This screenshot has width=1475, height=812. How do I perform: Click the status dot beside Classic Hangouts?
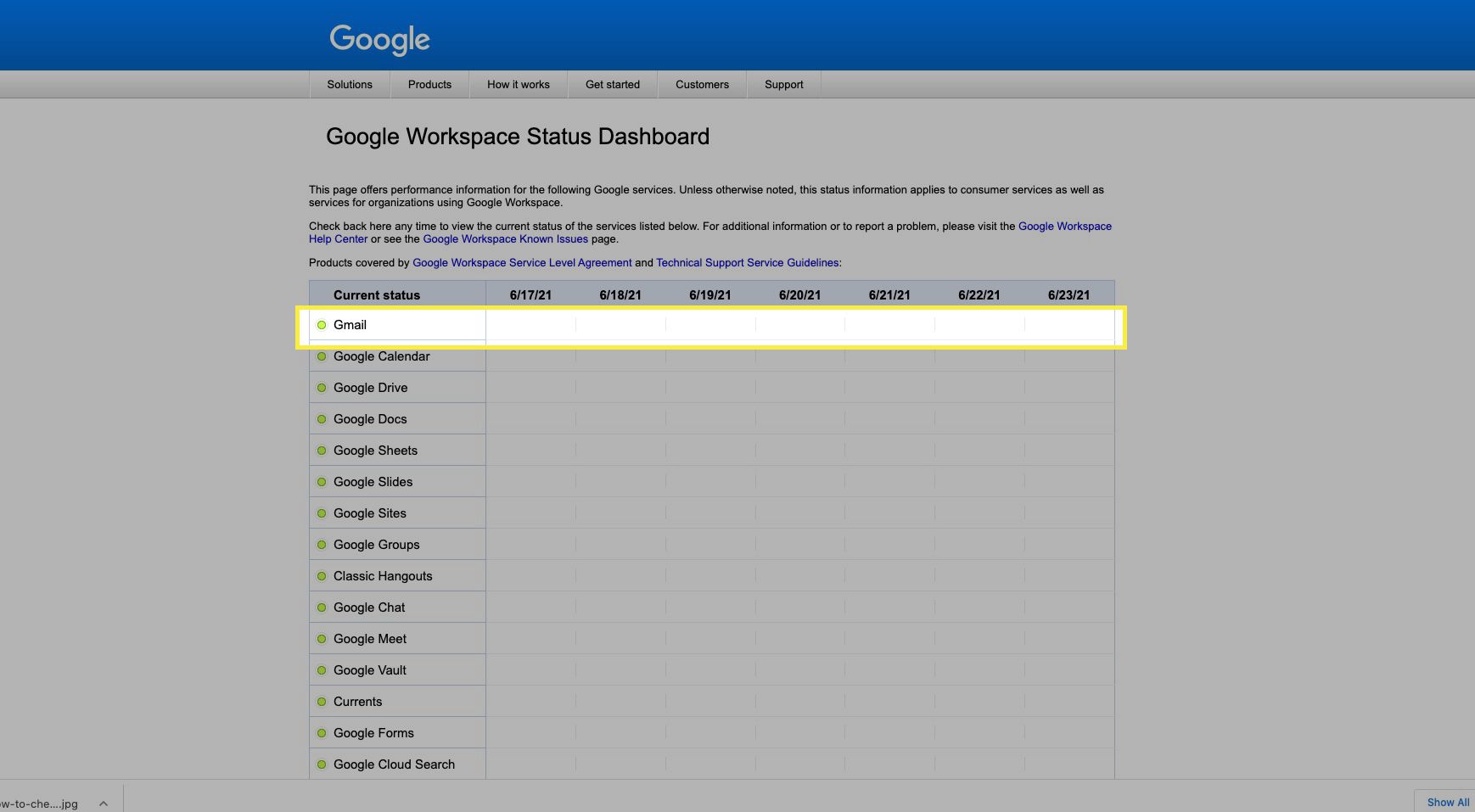pos(322,576)
